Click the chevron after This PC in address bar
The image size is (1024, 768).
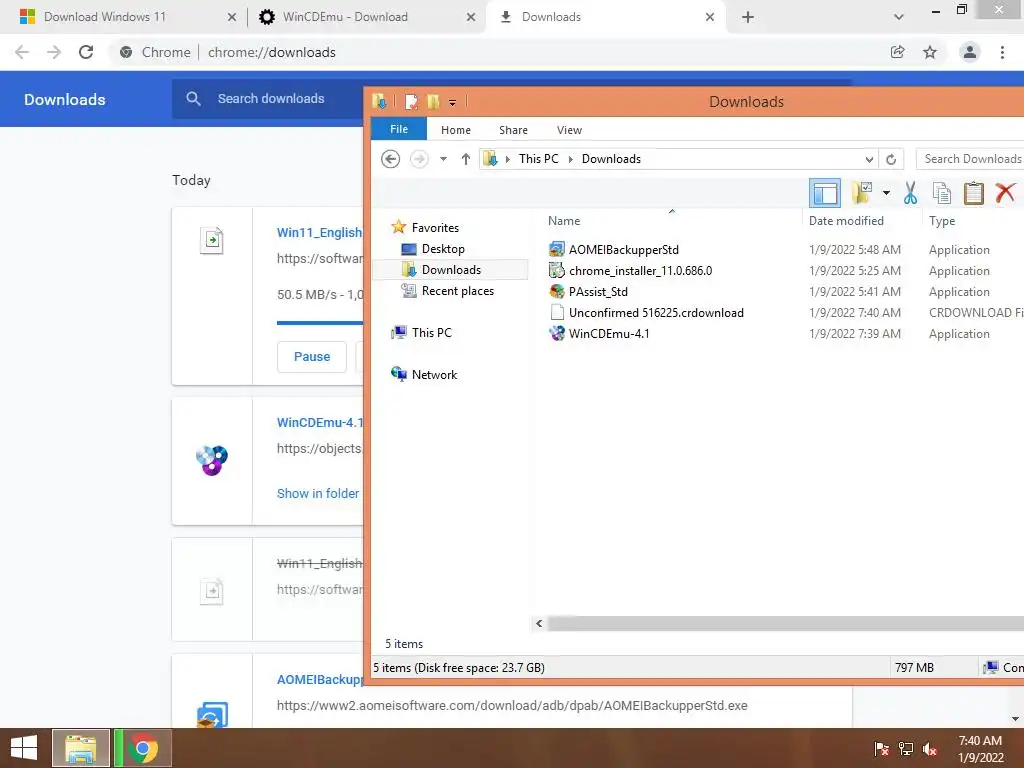coord(570,159)
